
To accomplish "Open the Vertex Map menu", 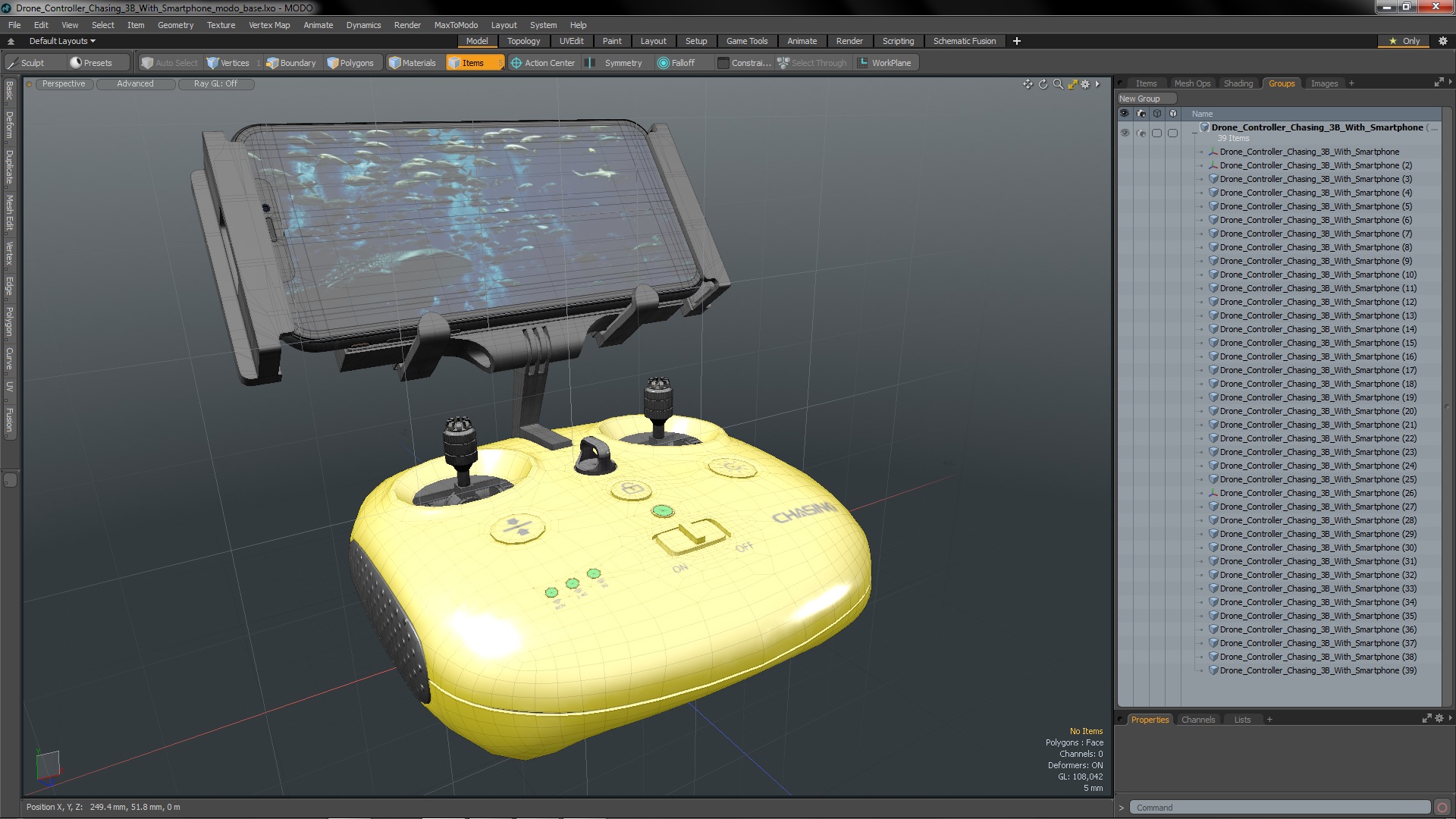I will [x=269, y=25].
